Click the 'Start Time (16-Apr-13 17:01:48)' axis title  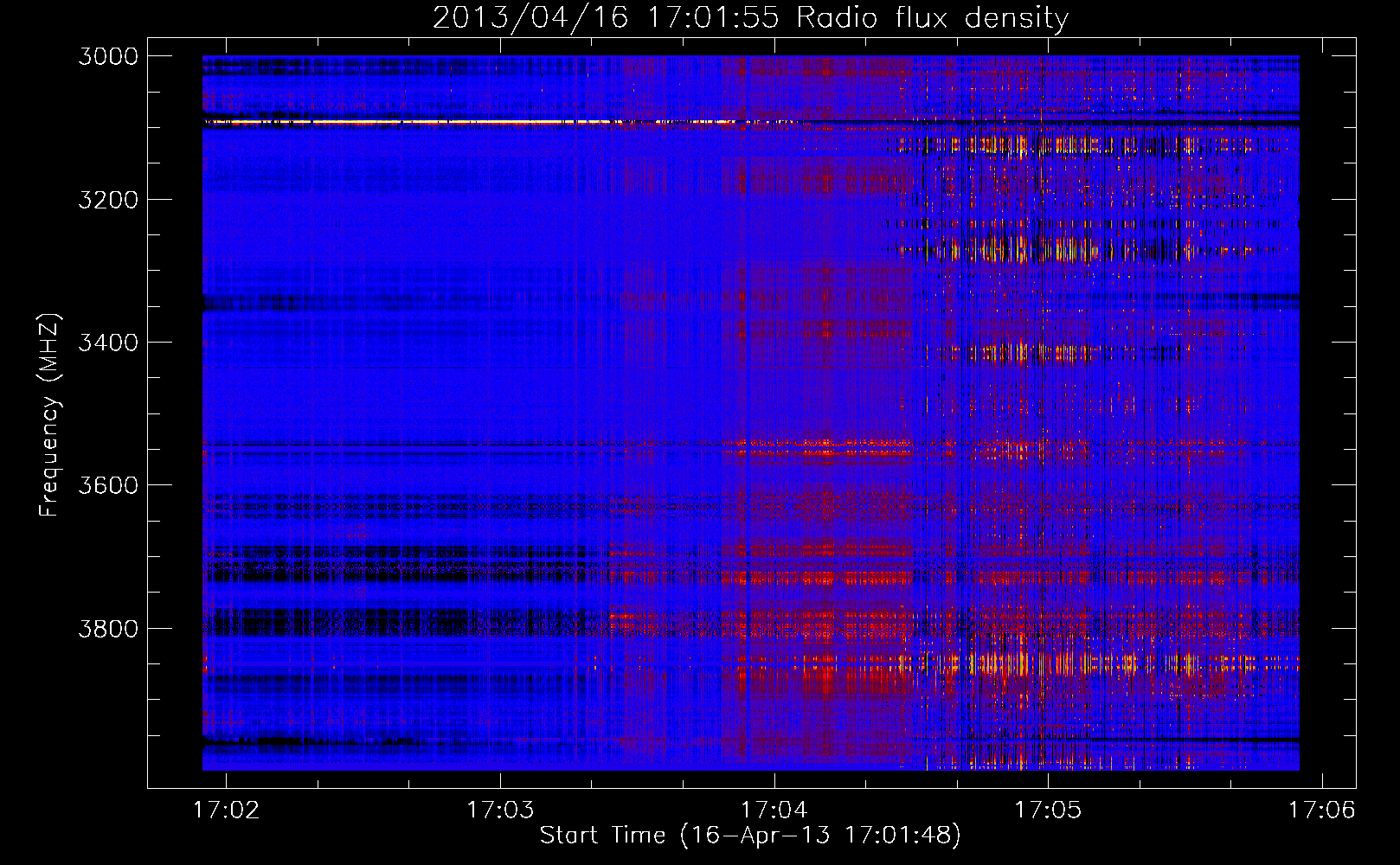(750, 836)
